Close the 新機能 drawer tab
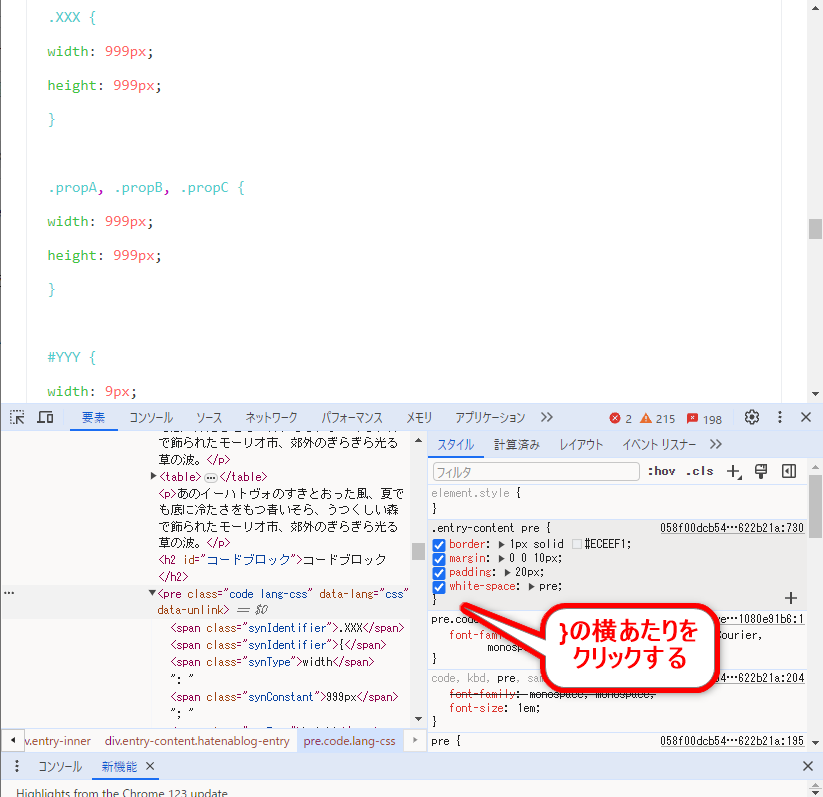The image size is (823, 797). click(150, 766)
